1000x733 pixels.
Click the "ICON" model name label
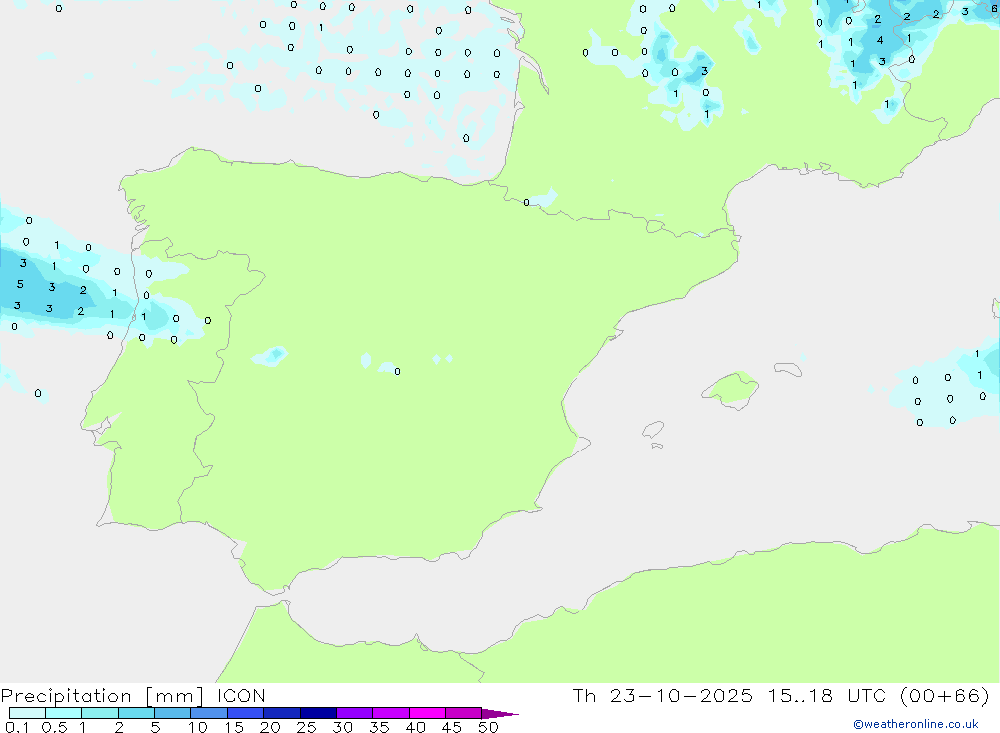coord(241,695)
